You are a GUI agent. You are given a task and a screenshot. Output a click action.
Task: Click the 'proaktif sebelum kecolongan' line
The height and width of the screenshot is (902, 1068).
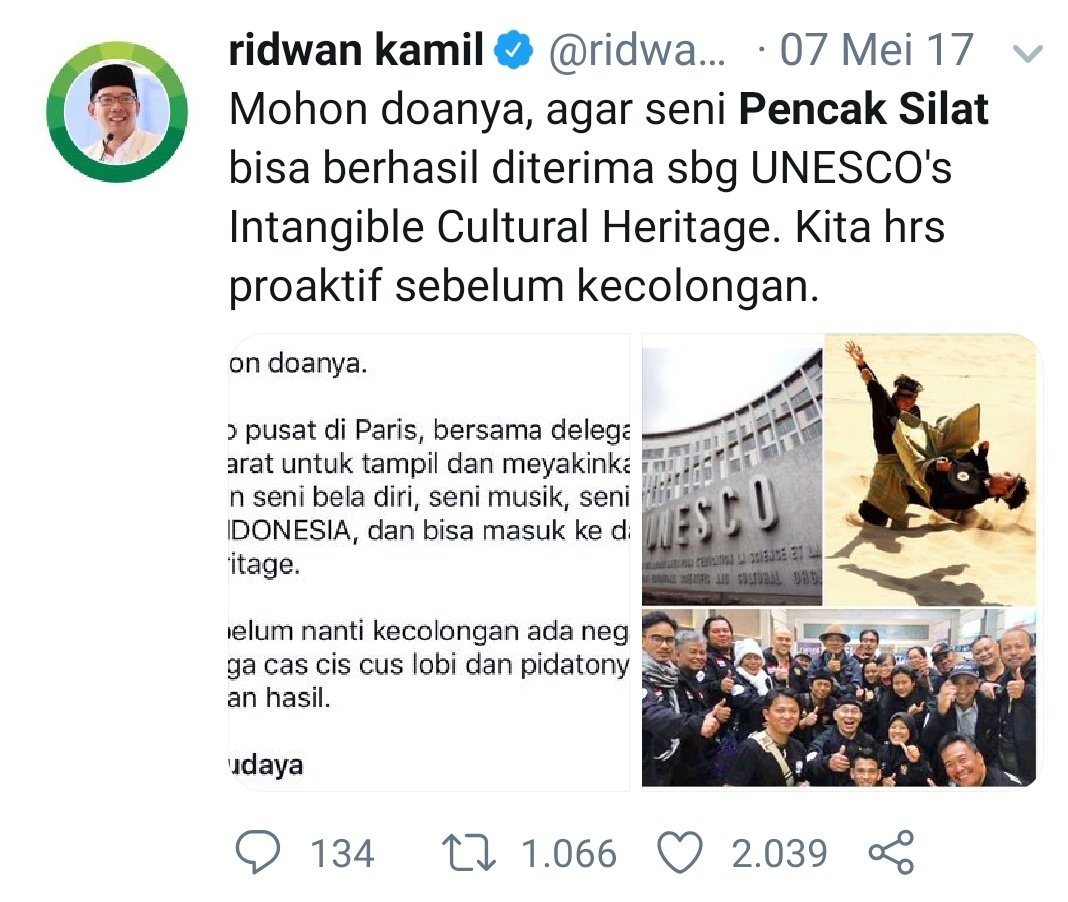(x=524, y=285)
